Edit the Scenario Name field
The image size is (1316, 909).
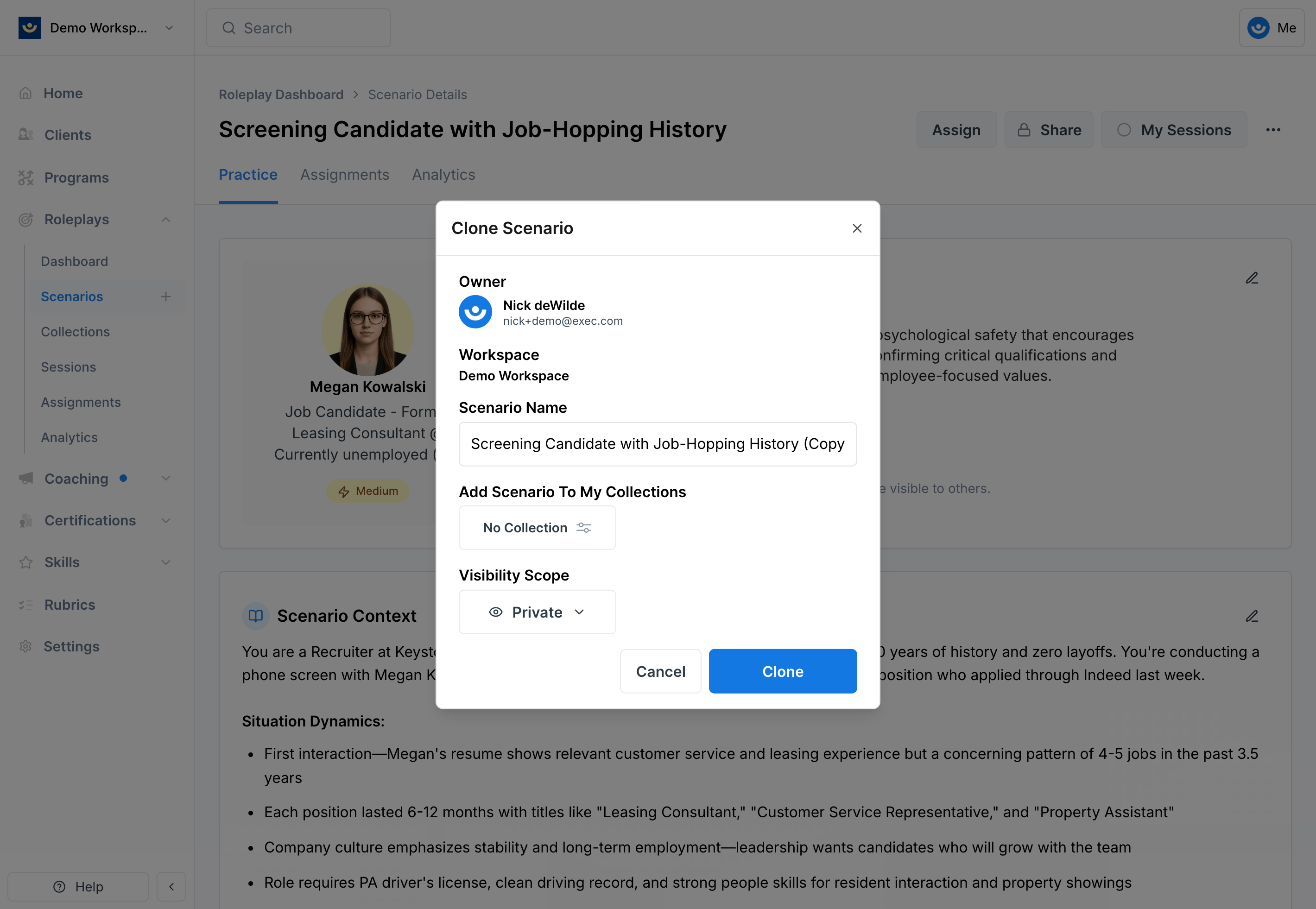[658, 444]
